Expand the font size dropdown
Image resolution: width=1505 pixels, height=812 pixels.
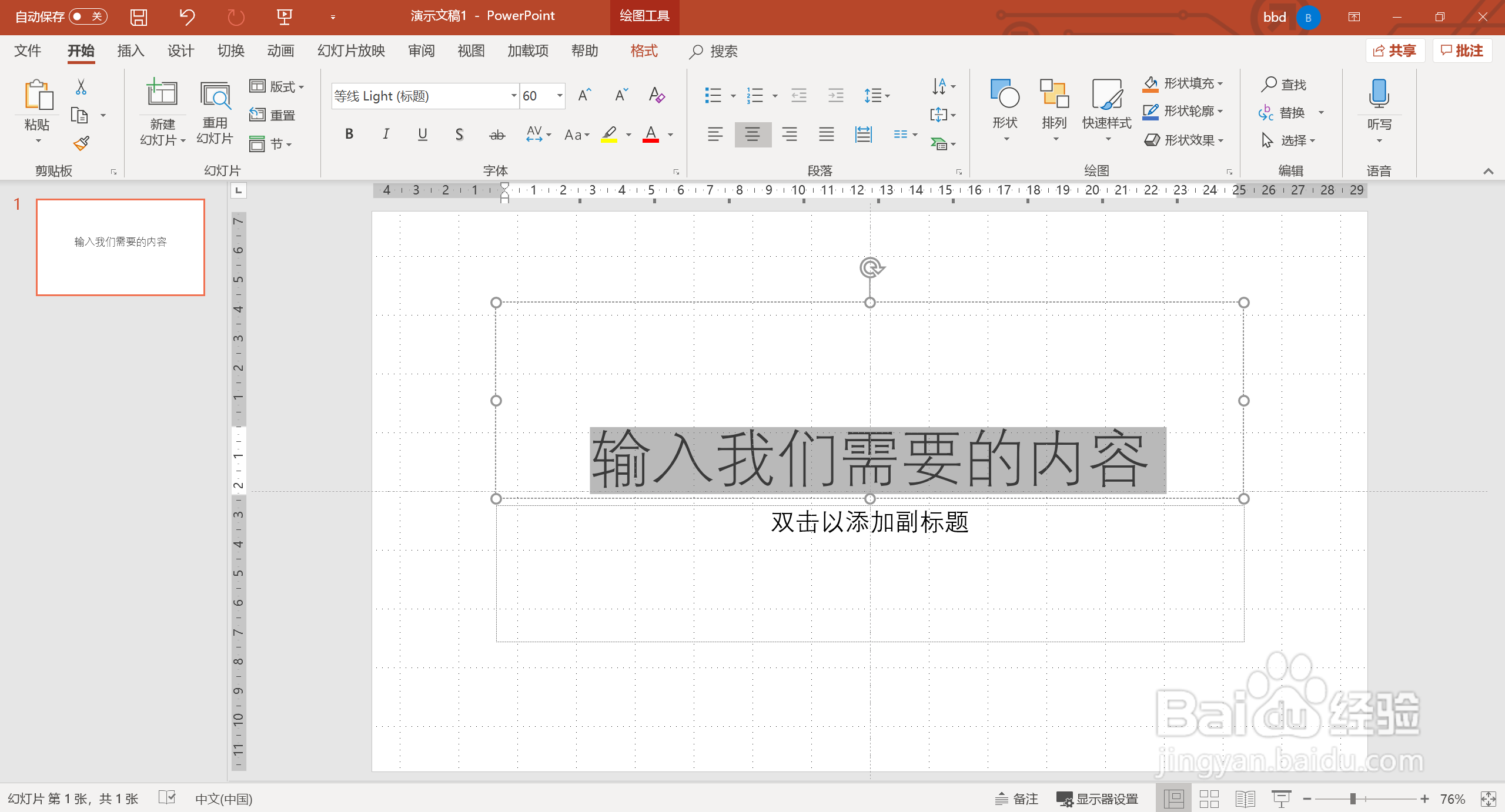click(560, 96)
